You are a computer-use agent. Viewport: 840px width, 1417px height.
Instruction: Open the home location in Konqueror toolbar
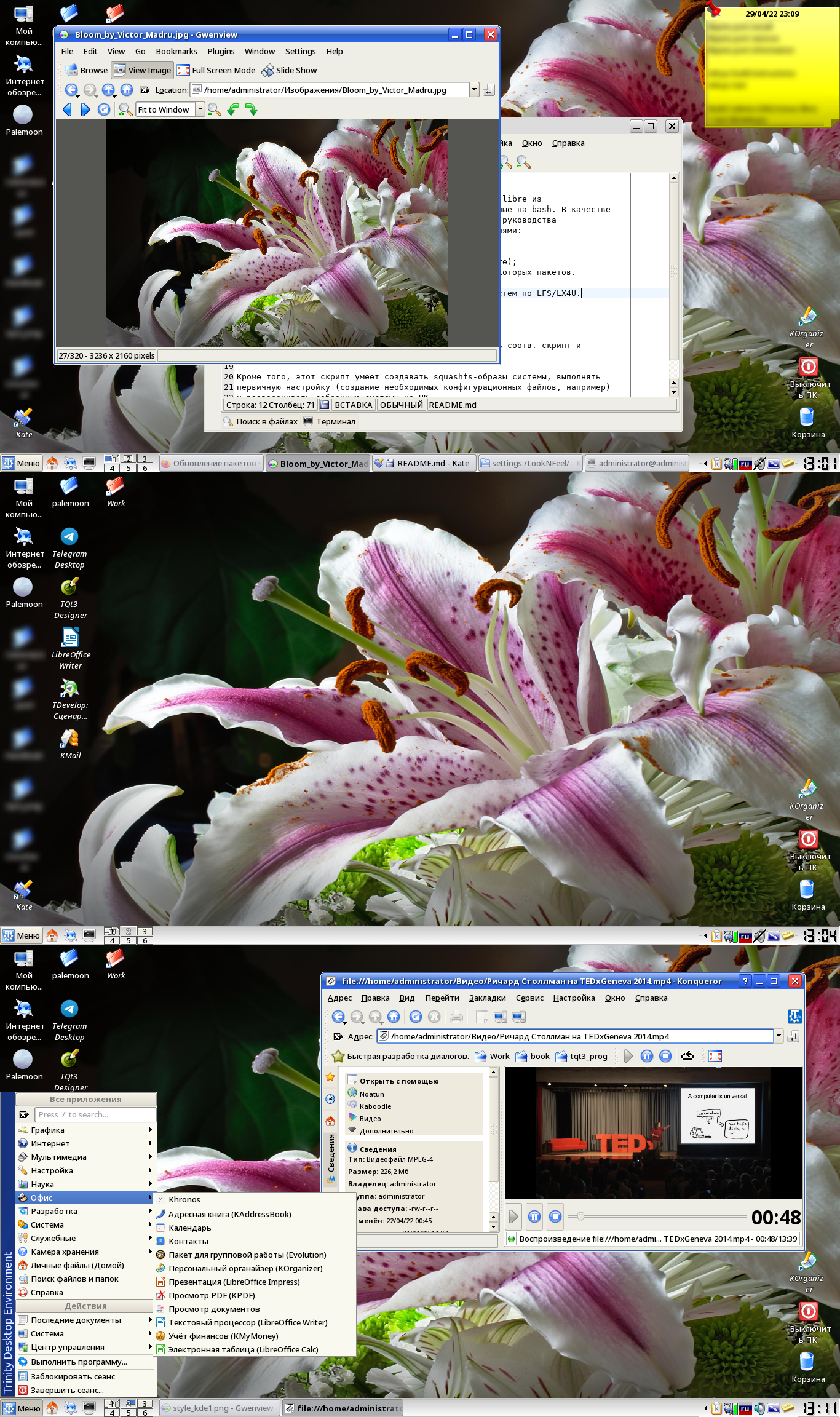tap(394, 1017)
